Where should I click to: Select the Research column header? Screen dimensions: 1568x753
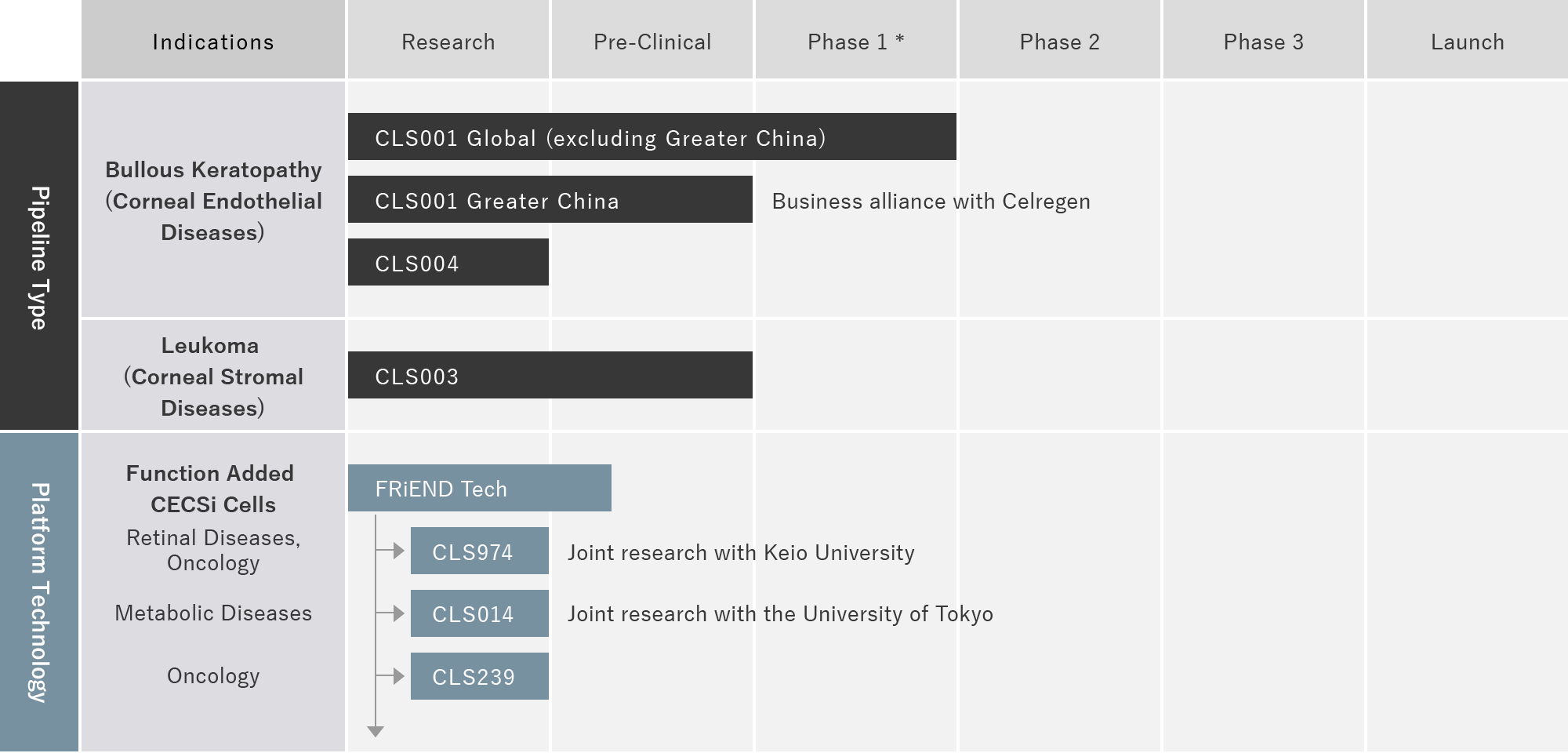click(x=448, y=42)
